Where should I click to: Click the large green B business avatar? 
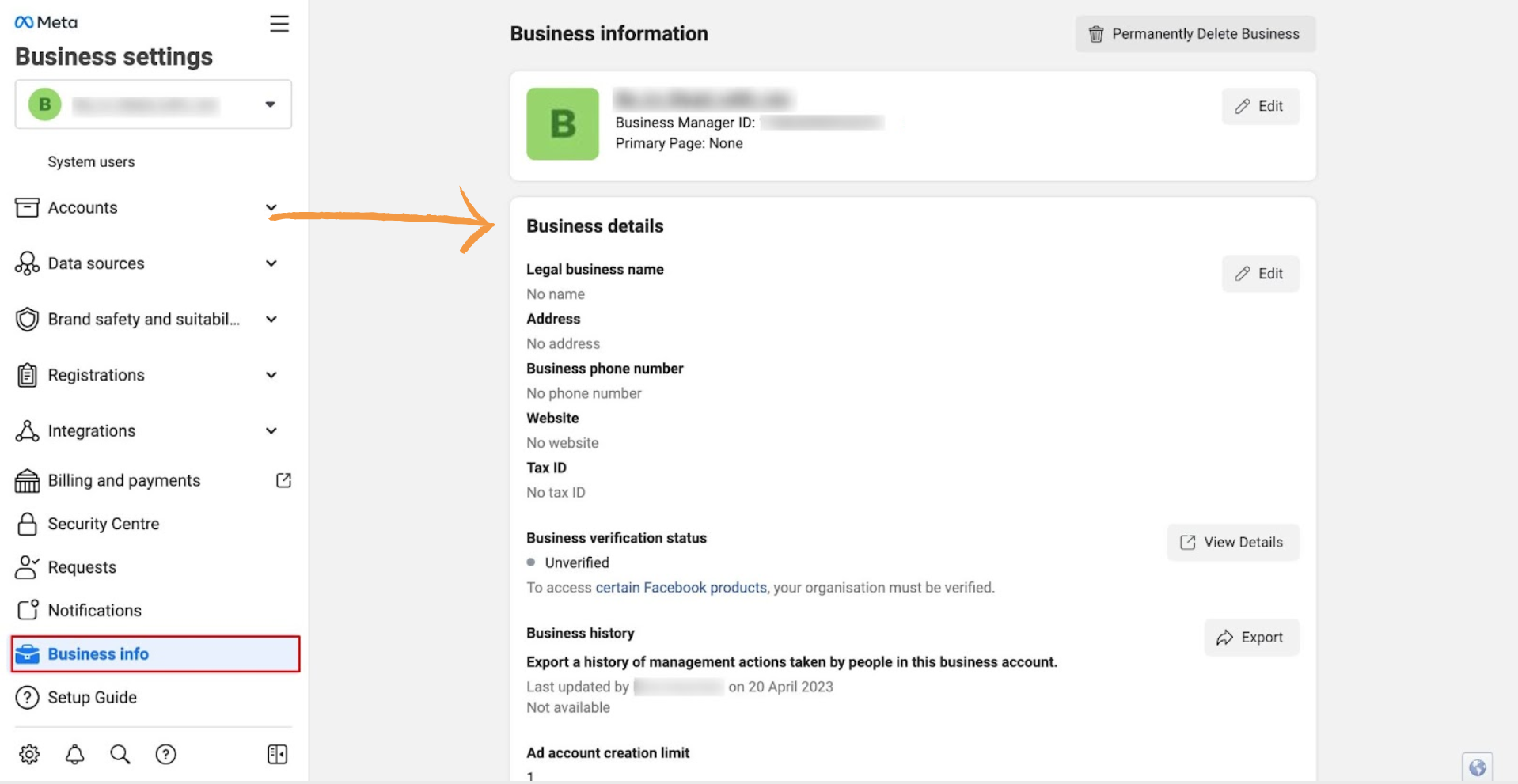tap(563, 124)
